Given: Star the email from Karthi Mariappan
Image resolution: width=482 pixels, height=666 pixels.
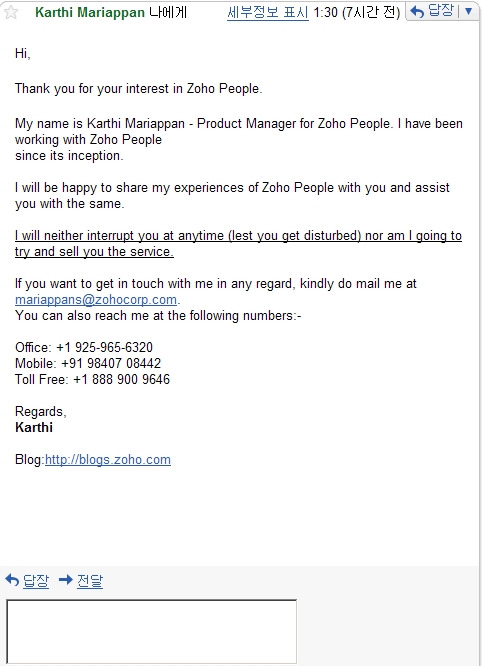Looking at the screenshot, I should [11, 12].
